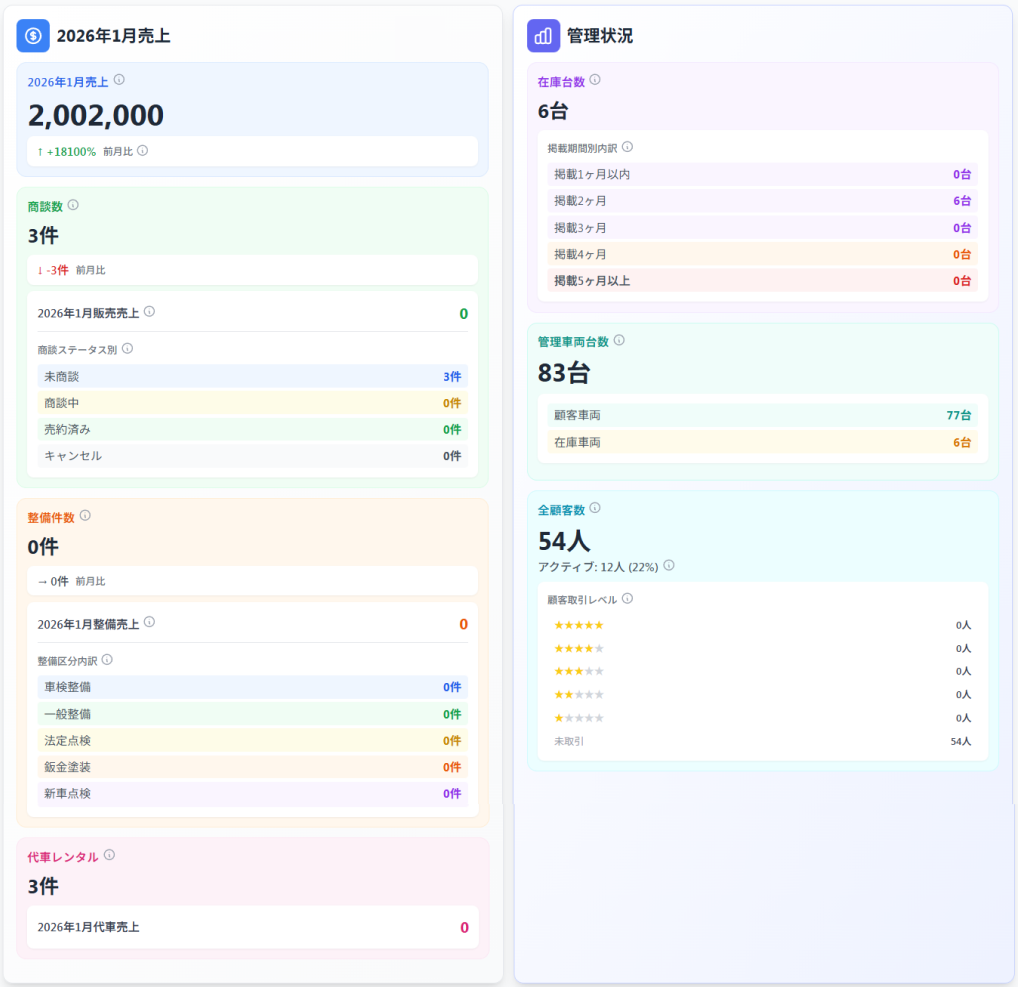Viewport: 1018px width, 987px height.
Task: Click info icon next to 代車レンタル
Action: 109,856
